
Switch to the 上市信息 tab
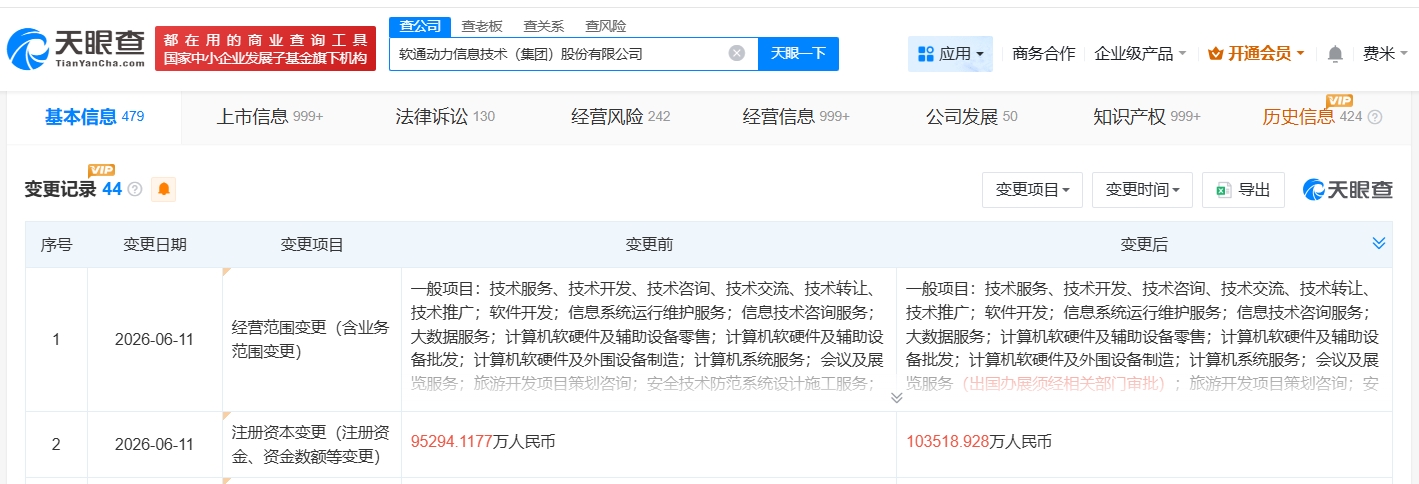(269, 117)
